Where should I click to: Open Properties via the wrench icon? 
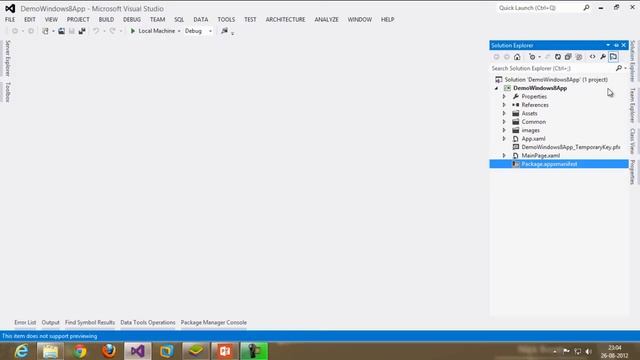(x=603, y=57)
